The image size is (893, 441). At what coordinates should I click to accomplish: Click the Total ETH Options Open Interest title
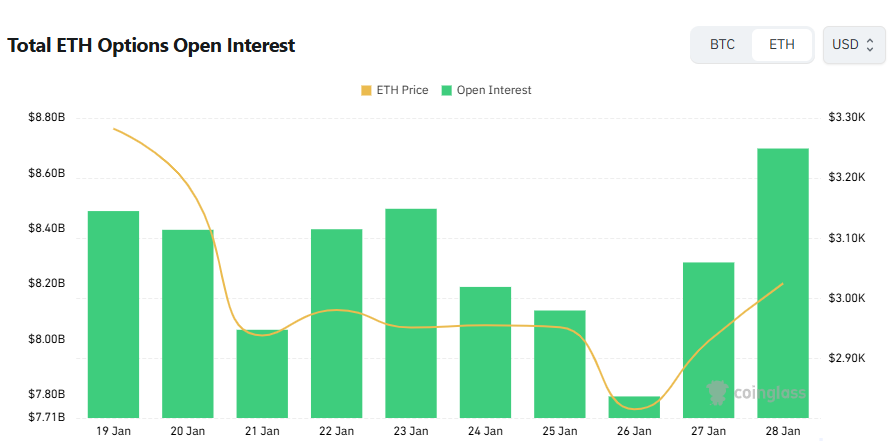point(151,46)
